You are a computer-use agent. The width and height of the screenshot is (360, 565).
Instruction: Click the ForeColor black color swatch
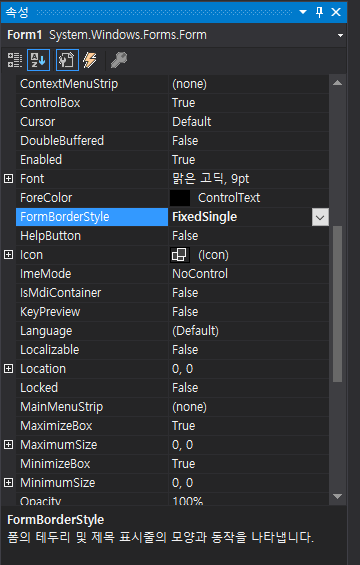[180, 198]
